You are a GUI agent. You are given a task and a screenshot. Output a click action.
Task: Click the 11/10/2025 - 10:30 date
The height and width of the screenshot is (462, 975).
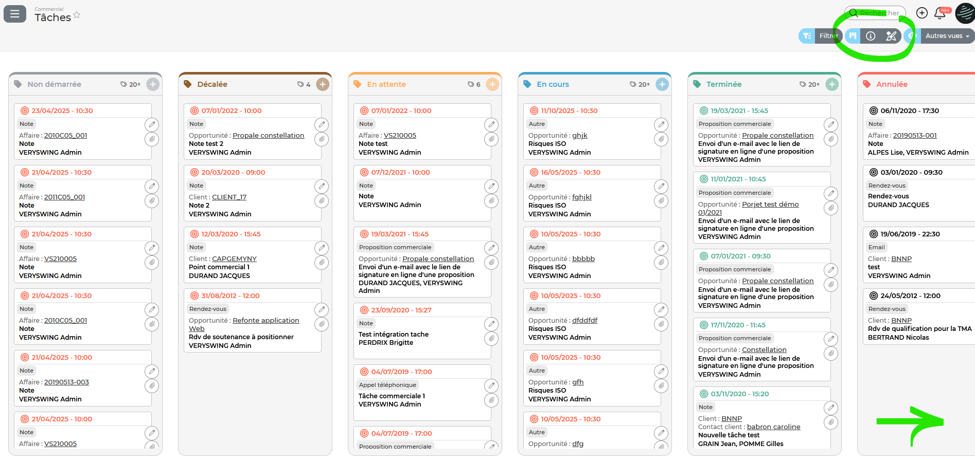pos(570,111)
